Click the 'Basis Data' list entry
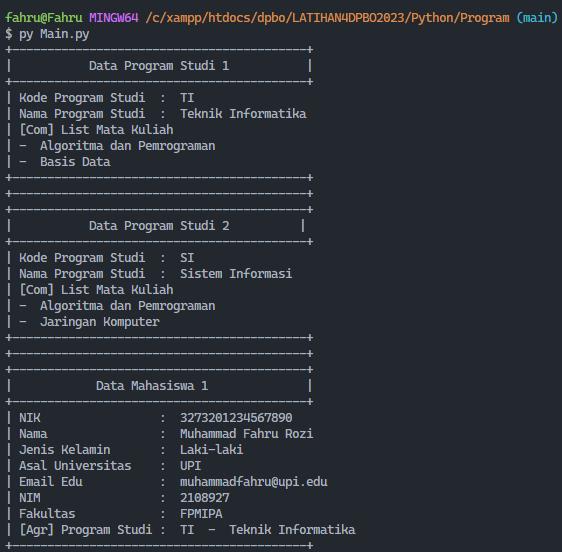562x552 pixels. 75,162
